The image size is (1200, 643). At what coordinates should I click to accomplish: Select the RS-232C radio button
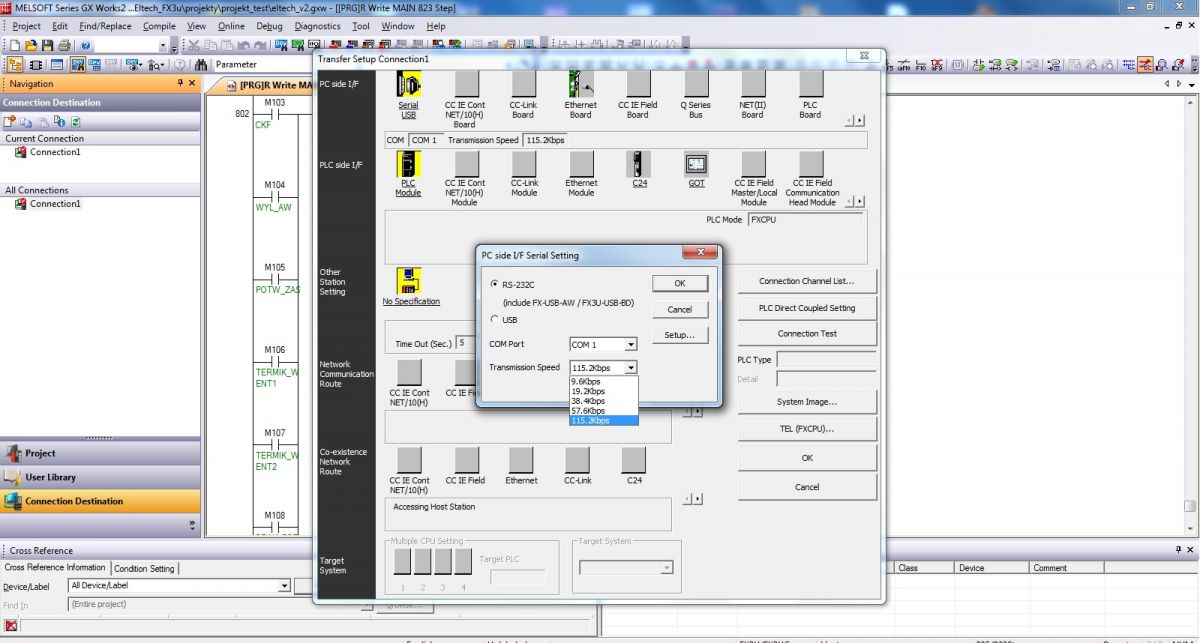pos(494,284)
